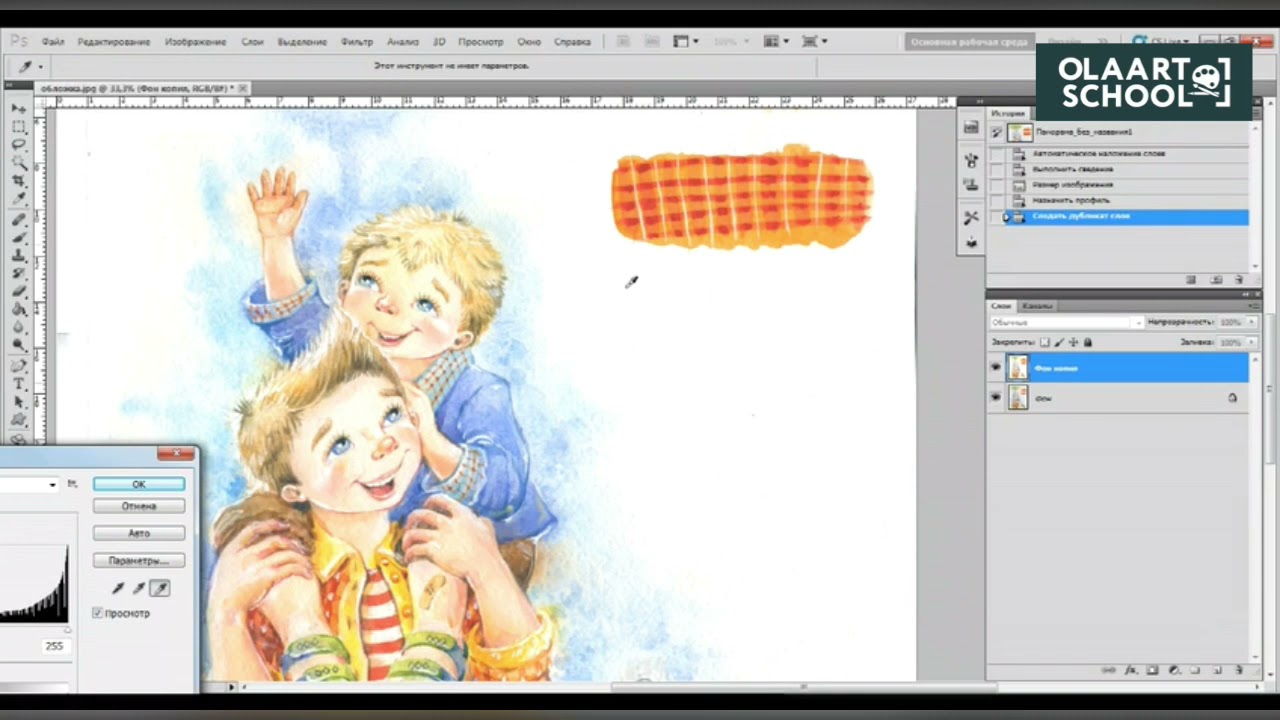Viewport: 1280px width, 720px height.
Task: Toggle lock position in Layers panel
Action: click(x=1073, y=342)
